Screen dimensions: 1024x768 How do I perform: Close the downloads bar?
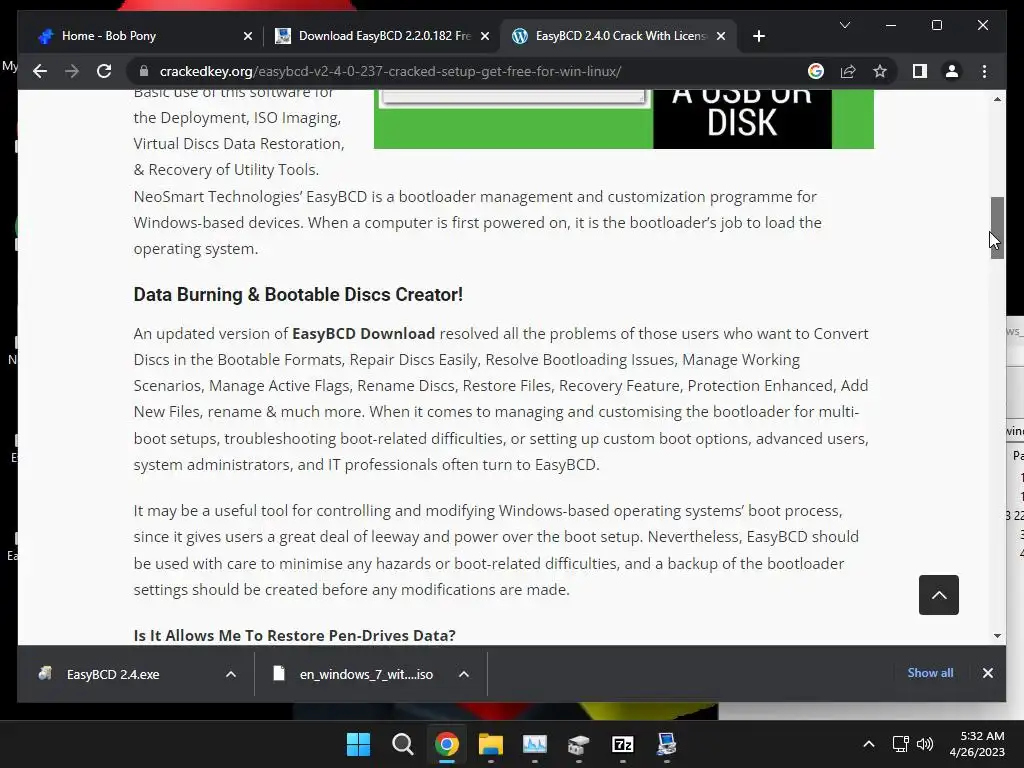tap(987, 673)
